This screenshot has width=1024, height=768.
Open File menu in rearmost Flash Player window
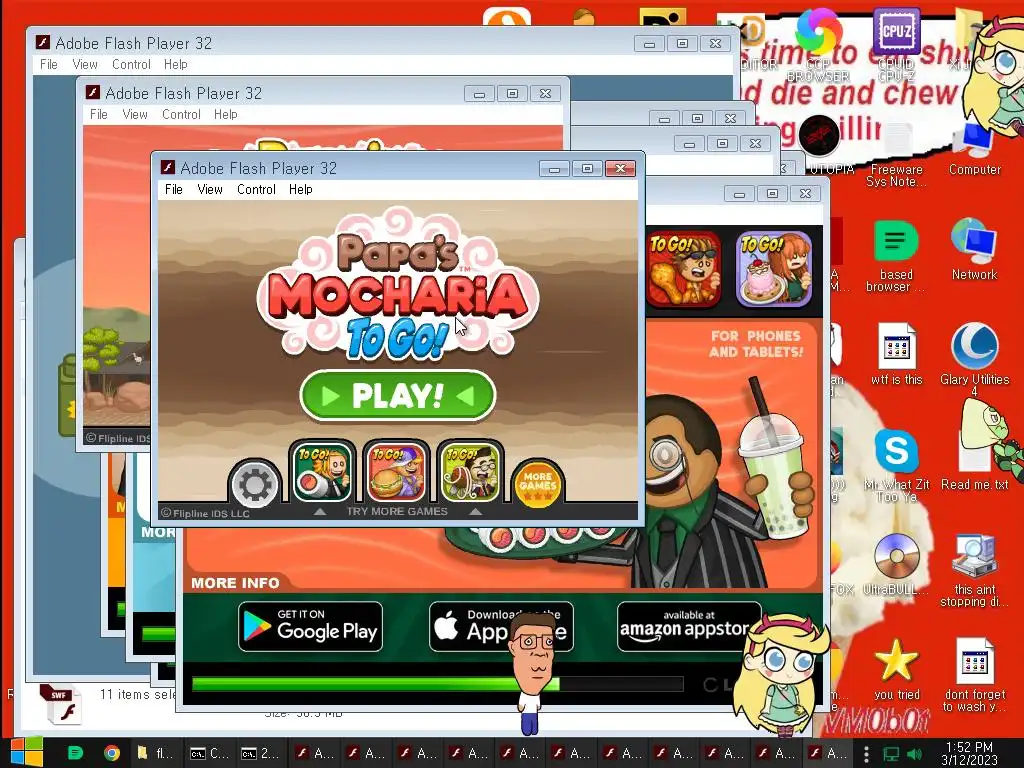pos(48,64)
